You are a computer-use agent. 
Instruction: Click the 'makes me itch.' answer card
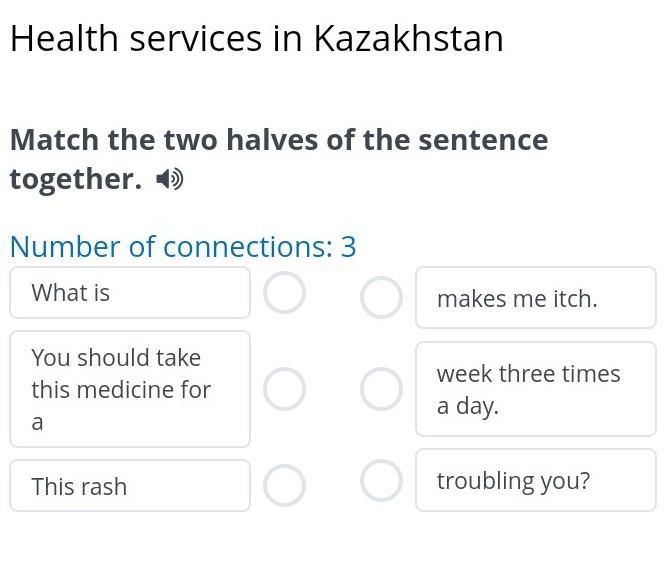[x=536, y=298]
